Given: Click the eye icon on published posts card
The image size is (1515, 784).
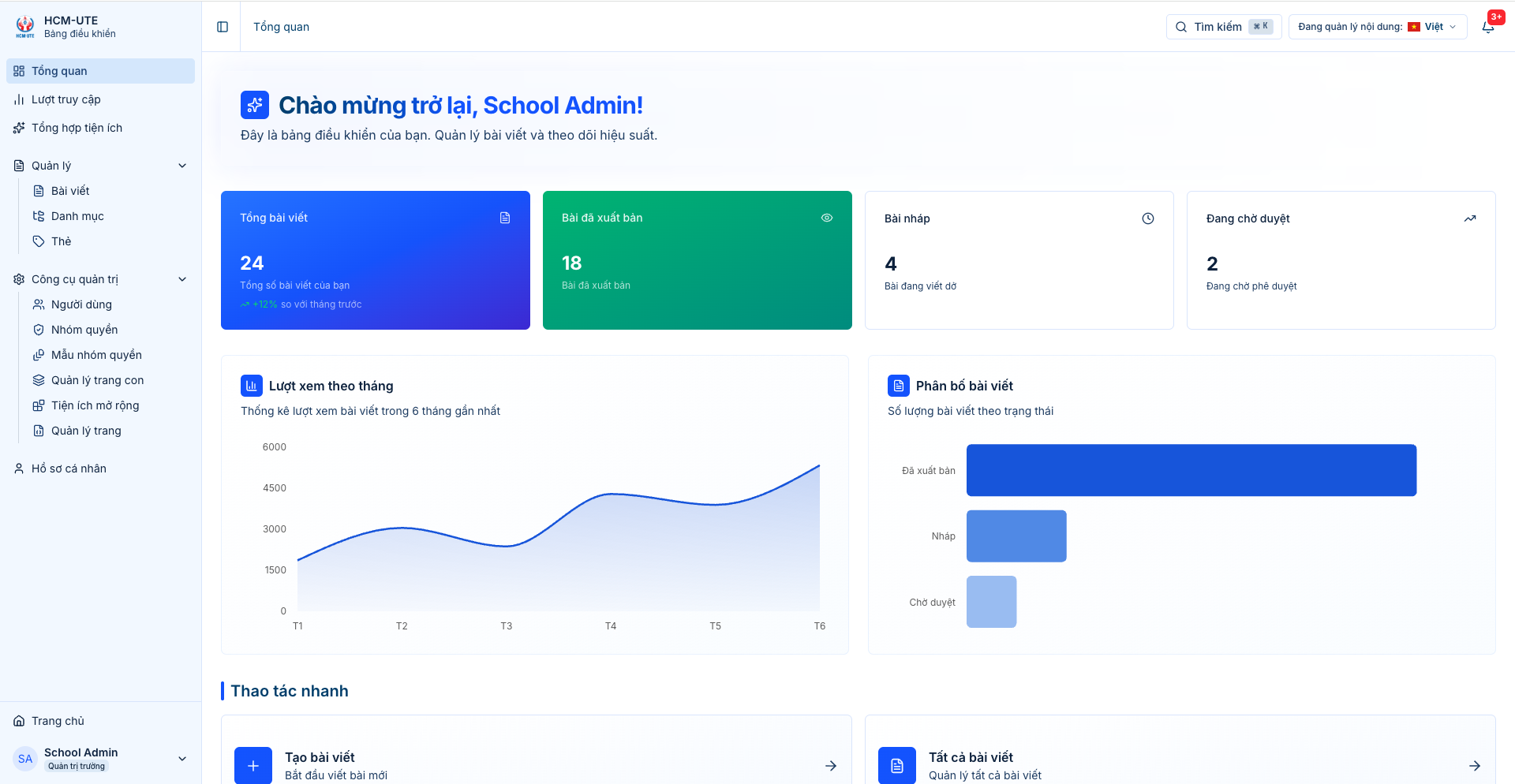Looking at the screenshot, I should (827, 218).
